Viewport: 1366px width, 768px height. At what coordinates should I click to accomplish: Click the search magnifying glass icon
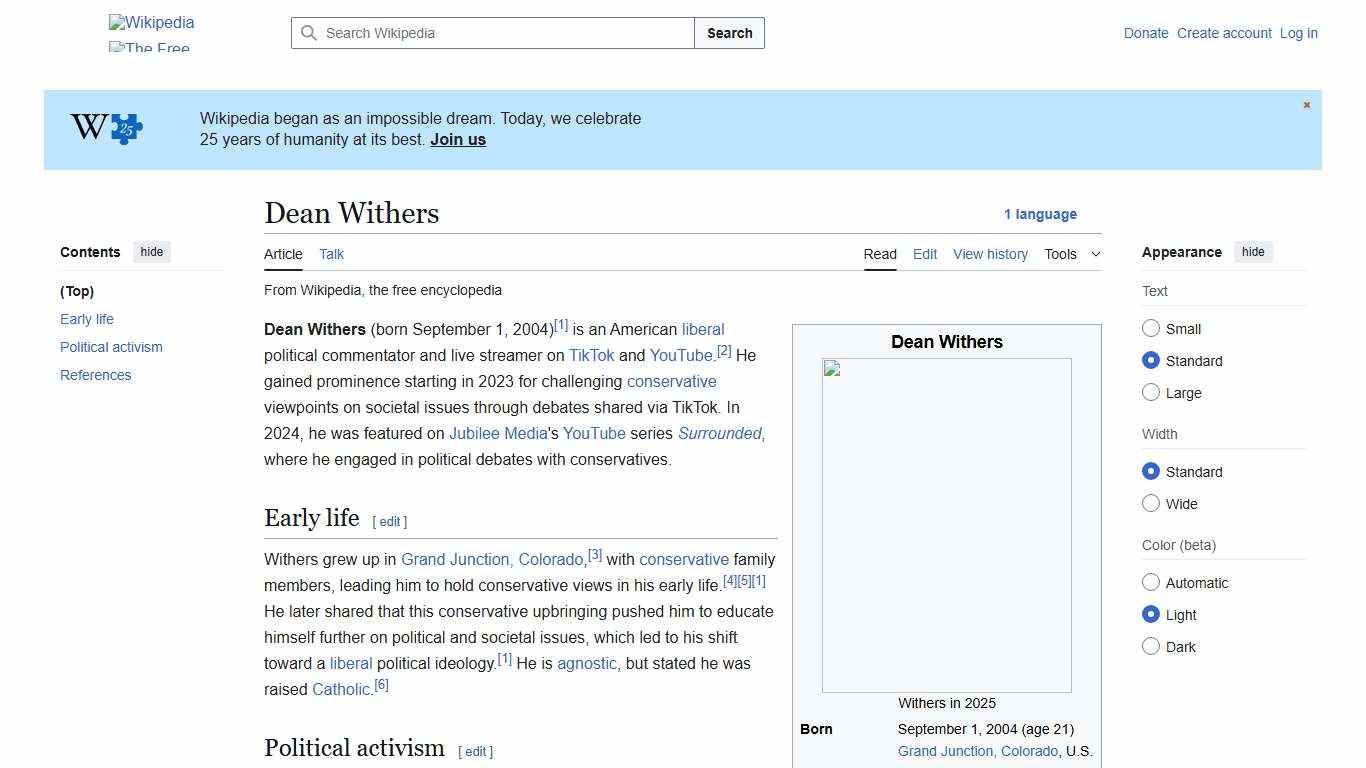tap(310, 33)
